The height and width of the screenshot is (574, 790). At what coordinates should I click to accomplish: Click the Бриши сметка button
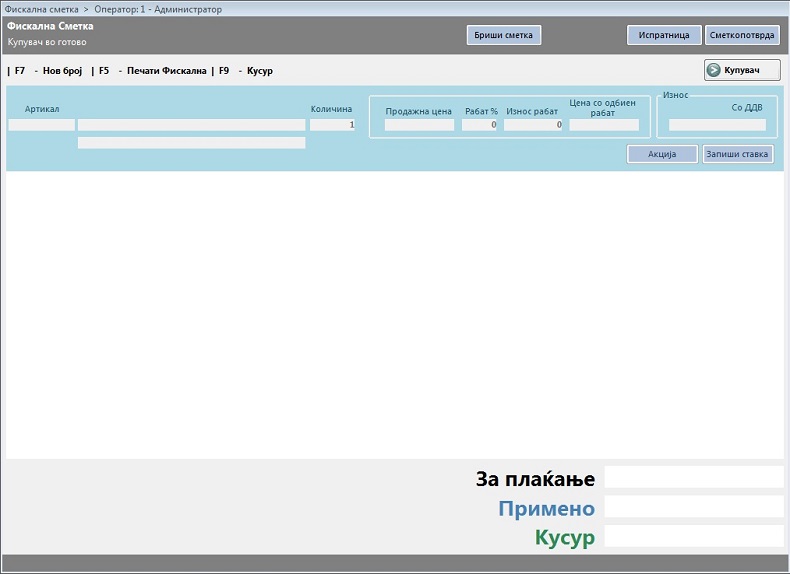504,35
